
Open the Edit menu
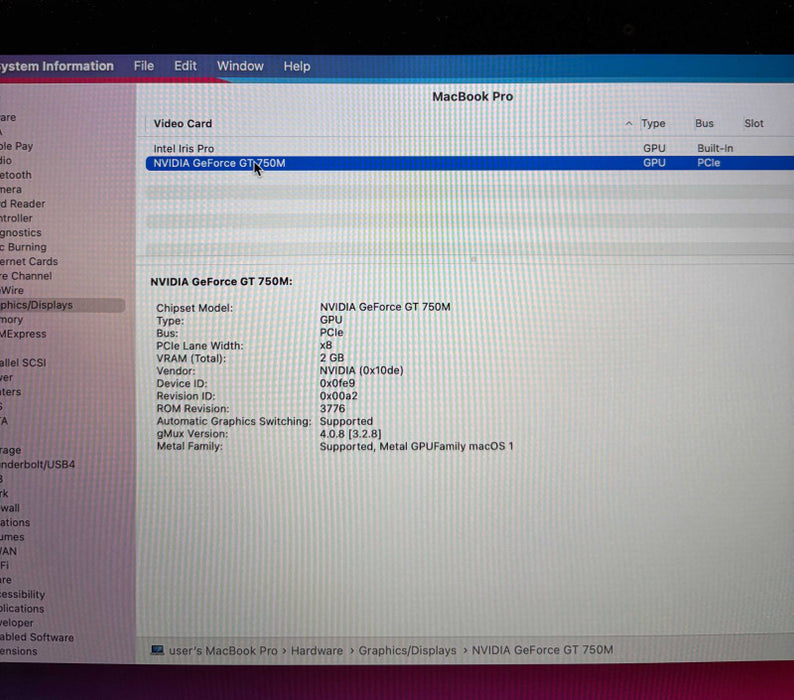pos(185,66)
